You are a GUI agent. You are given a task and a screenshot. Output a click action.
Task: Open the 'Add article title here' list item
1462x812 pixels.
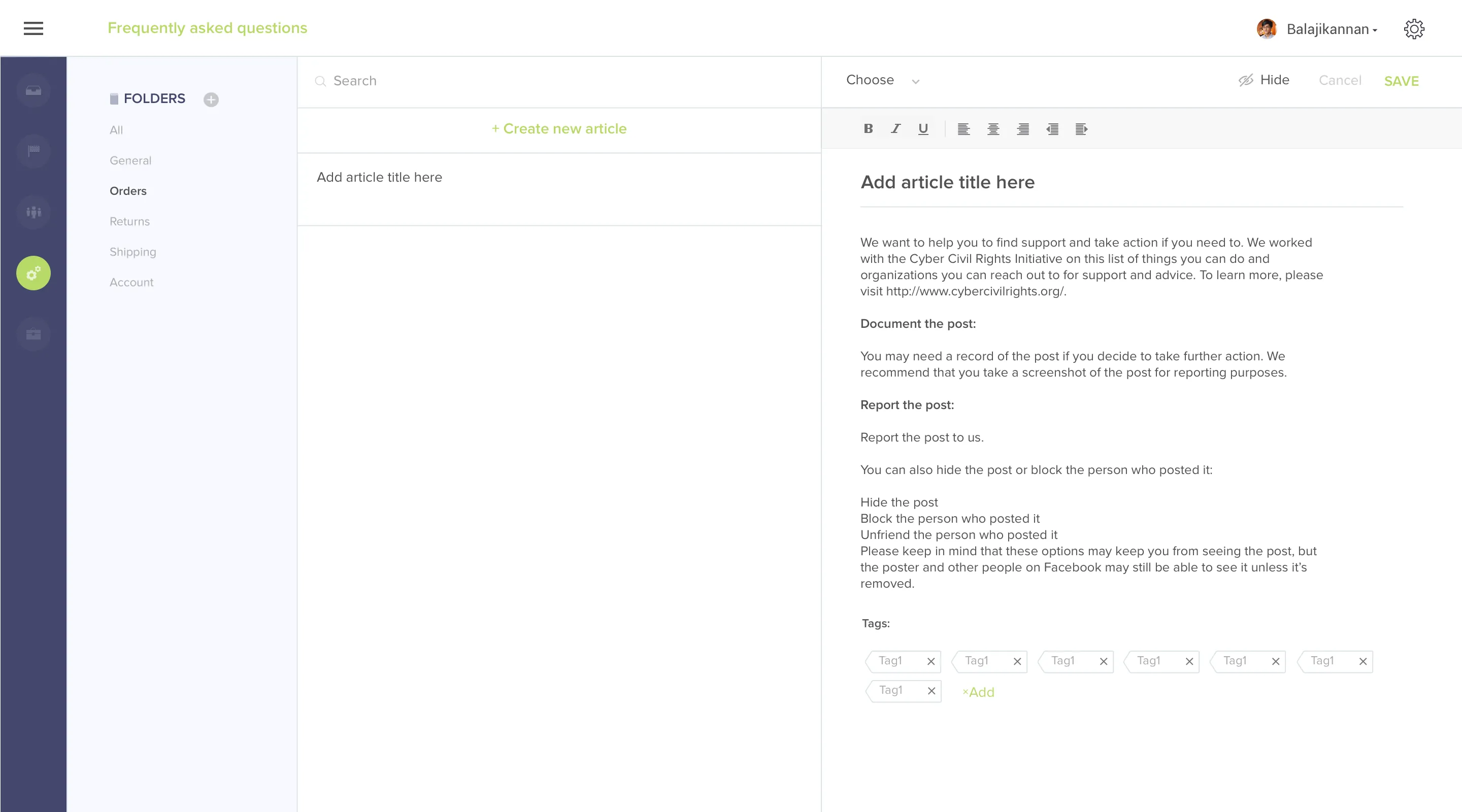tap(559, 189)
